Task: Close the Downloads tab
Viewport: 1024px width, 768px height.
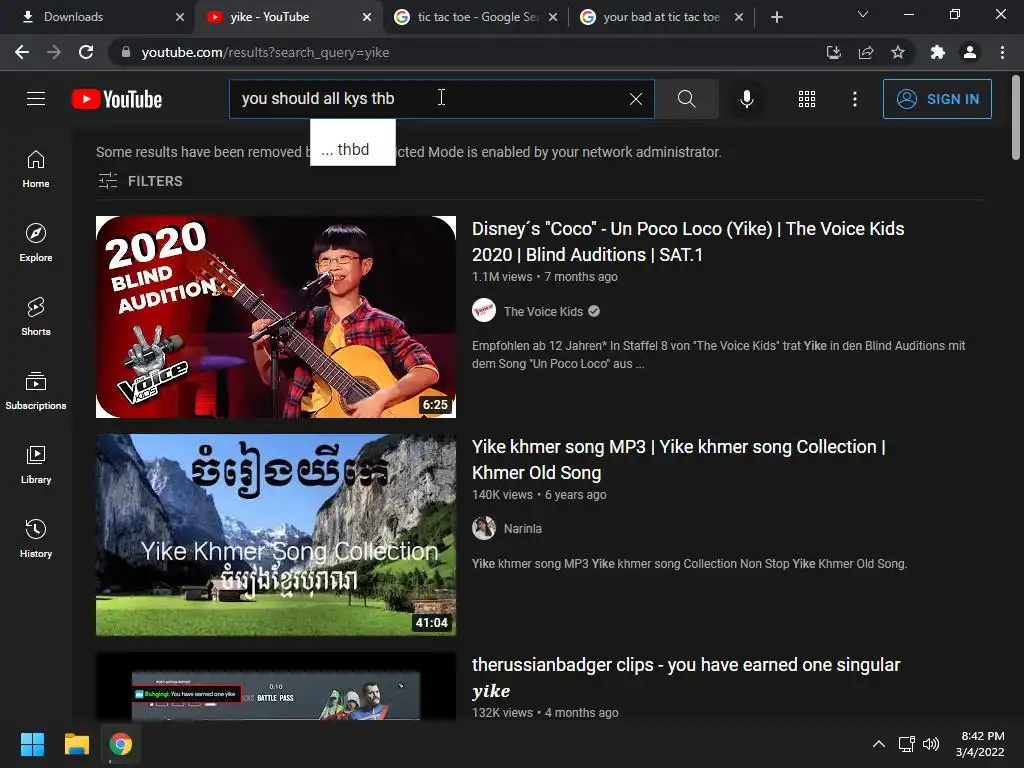Action: [x=180, y=17]
